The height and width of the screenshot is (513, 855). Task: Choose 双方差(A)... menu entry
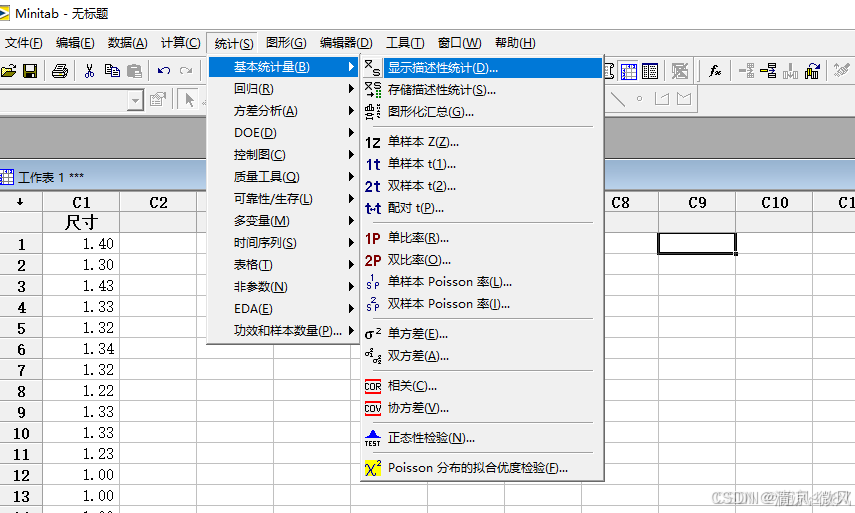[482, 356]
